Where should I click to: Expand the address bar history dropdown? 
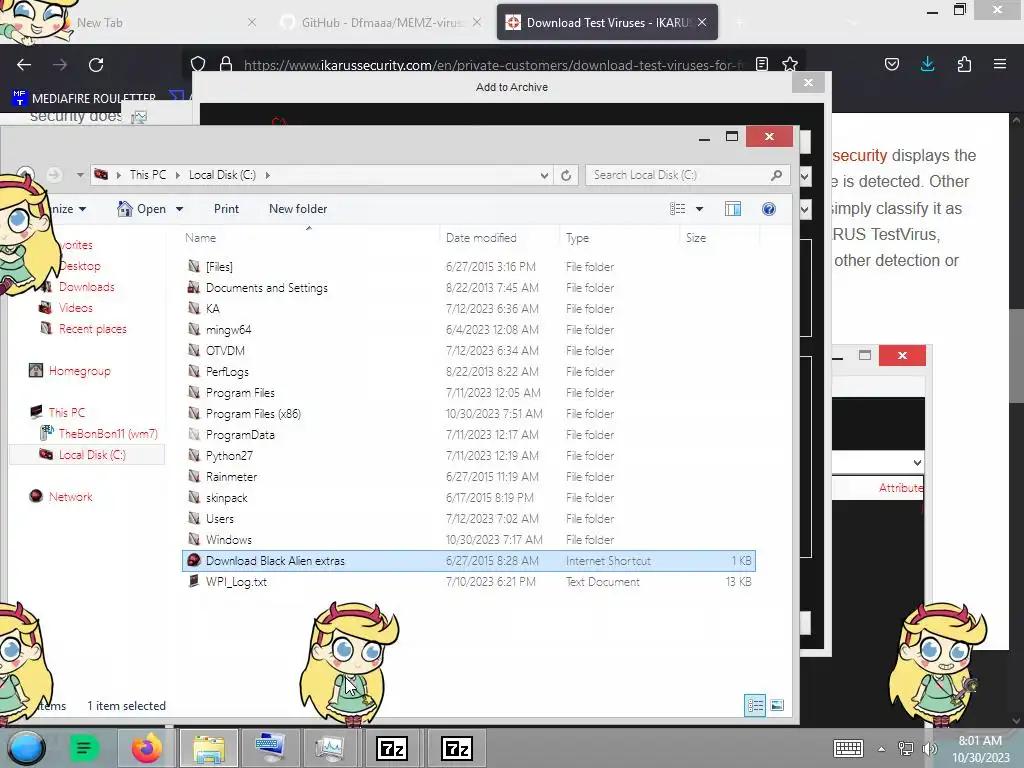click(544, 175)
